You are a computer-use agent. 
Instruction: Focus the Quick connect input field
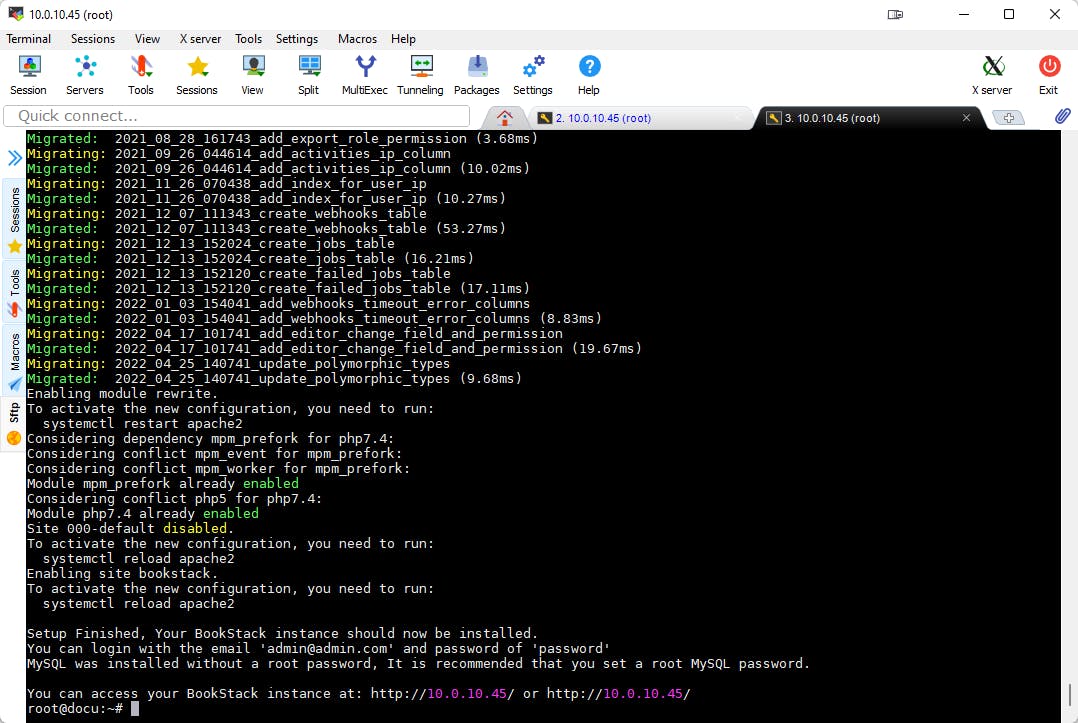click(x=236, y=116)
